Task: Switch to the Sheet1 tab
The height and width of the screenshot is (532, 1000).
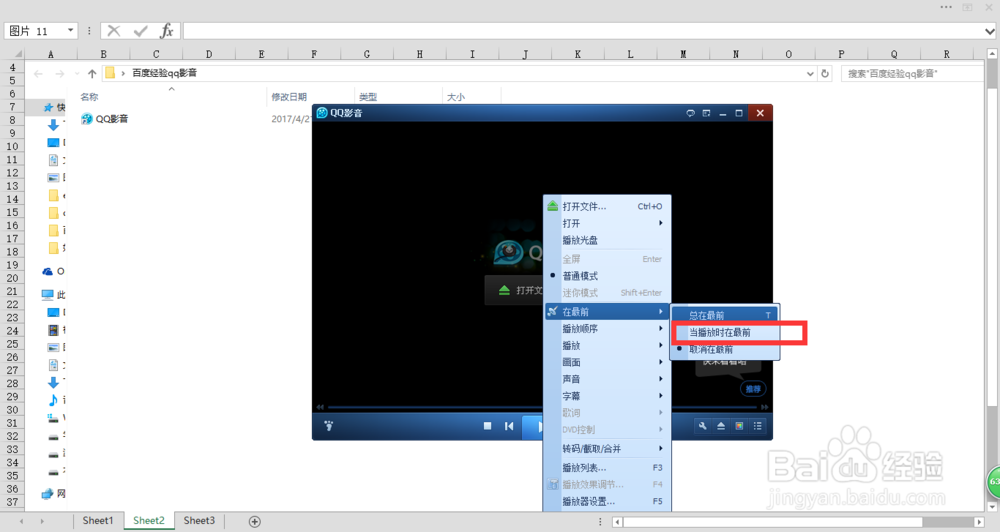Action: point(98,521)
